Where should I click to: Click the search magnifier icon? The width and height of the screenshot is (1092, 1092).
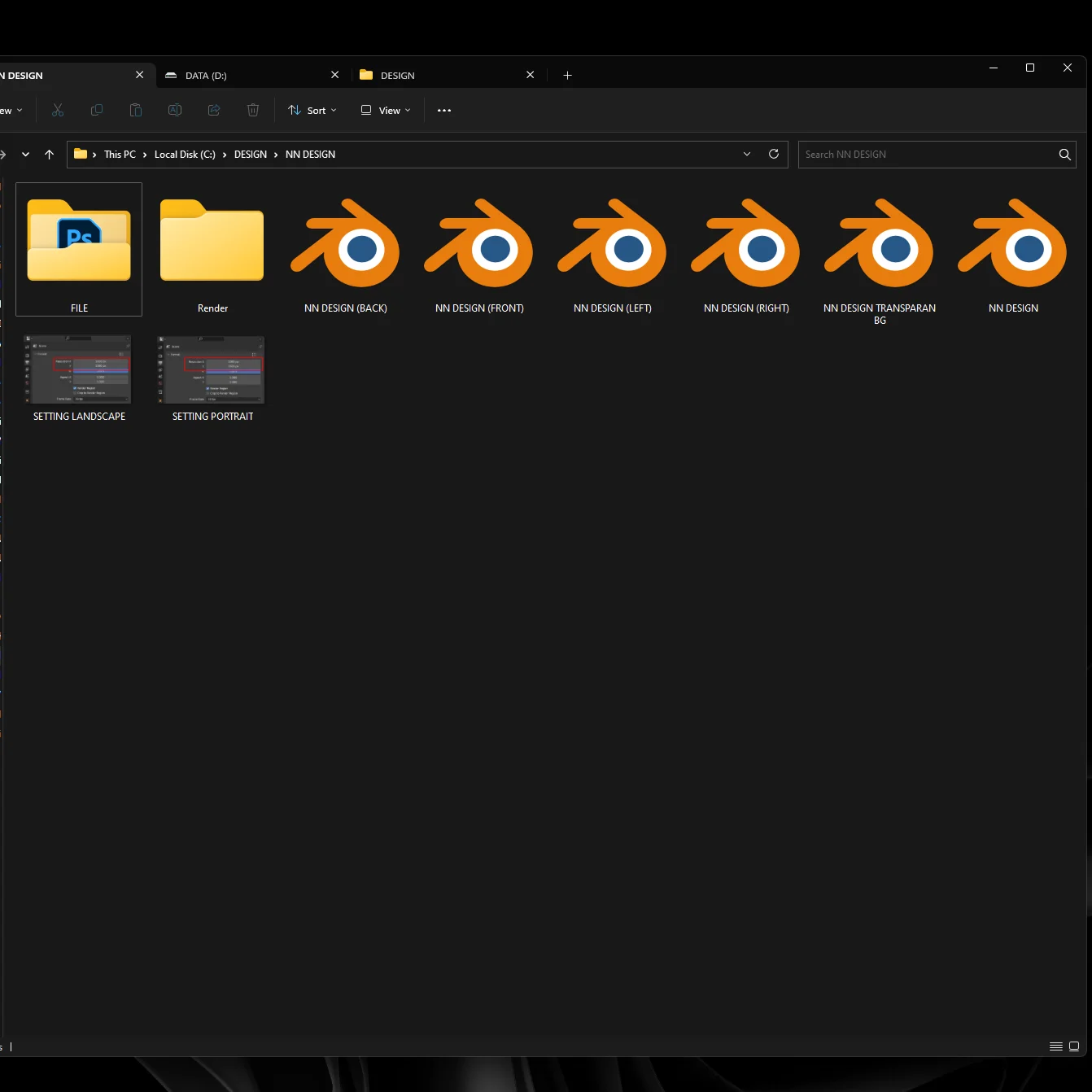coord(1064,155)
